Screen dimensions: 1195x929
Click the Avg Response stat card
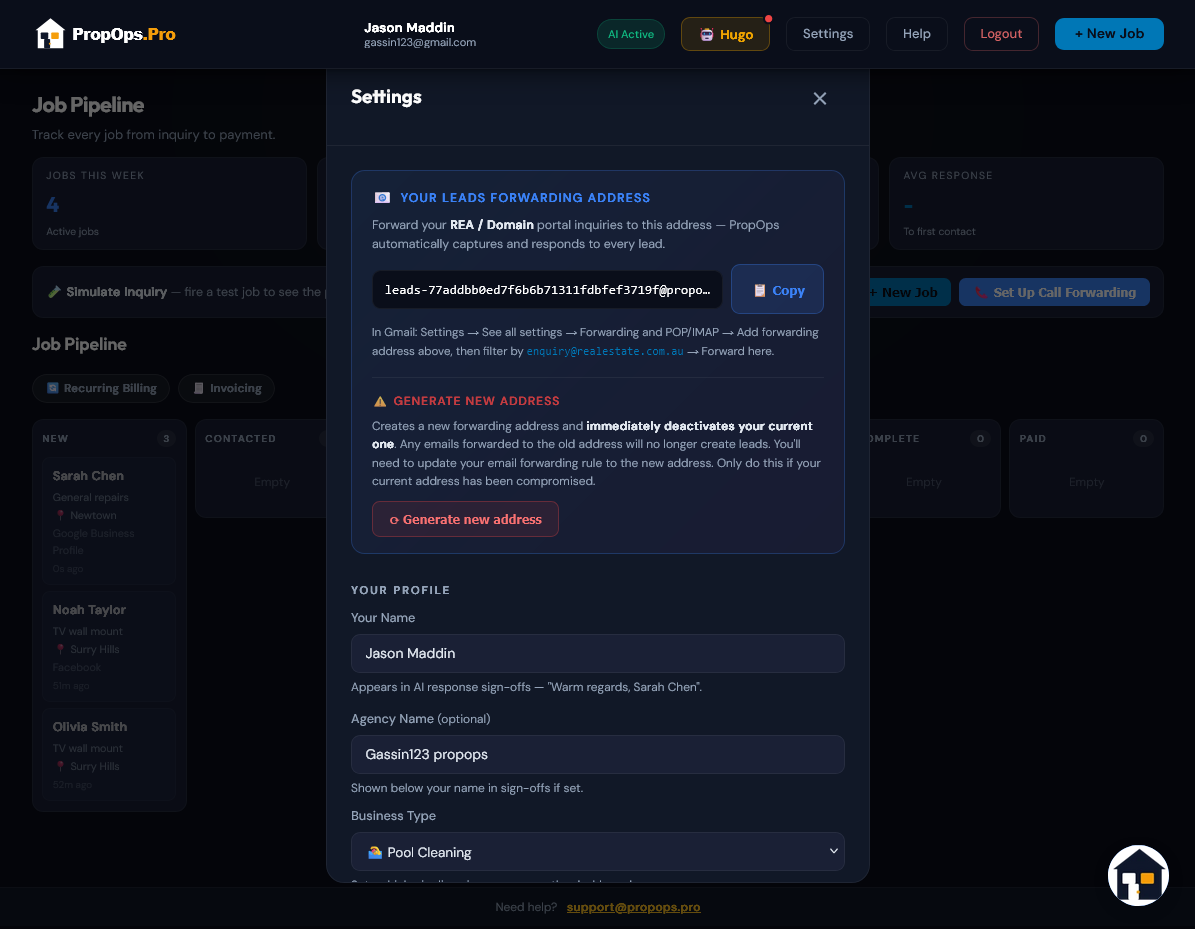click(1026, 203)
